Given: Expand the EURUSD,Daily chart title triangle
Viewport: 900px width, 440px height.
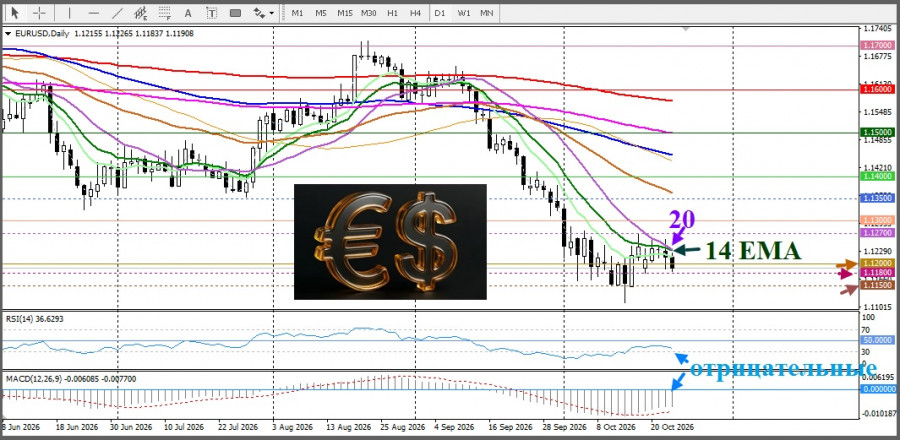Looking at the screenshot, I should click(x=7, y=34).
